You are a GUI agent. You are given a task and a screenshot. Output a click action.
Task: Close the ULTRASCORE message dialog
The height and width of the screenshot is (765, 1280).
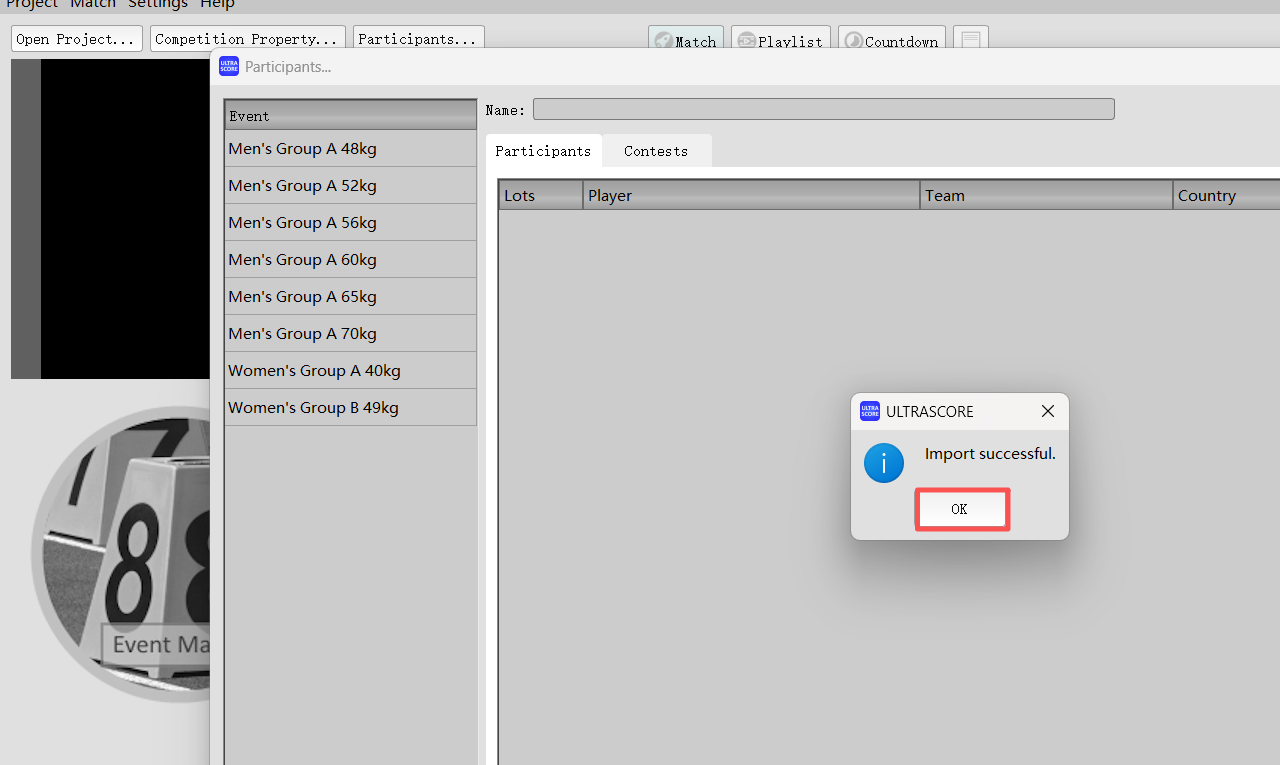click(x=1047, y=412)
